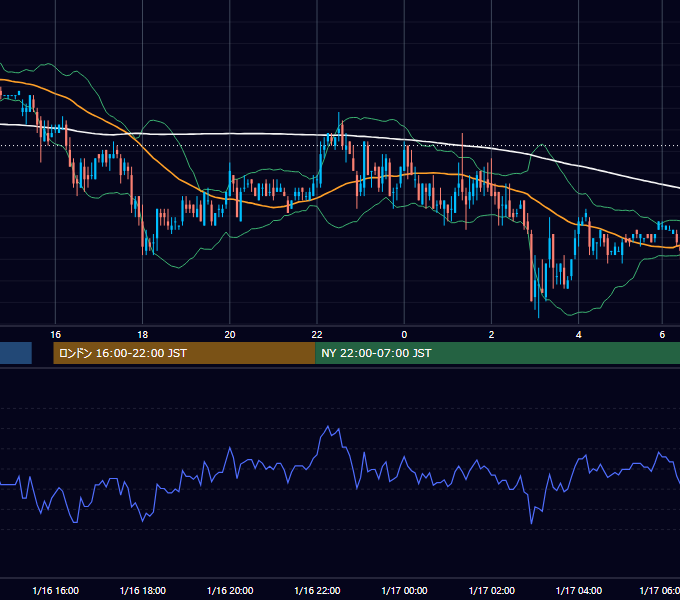Click the 1/16 20:00 time axis label
This screenshot has width=680, height=600.
pyautogui.click(x=230, y=590)
